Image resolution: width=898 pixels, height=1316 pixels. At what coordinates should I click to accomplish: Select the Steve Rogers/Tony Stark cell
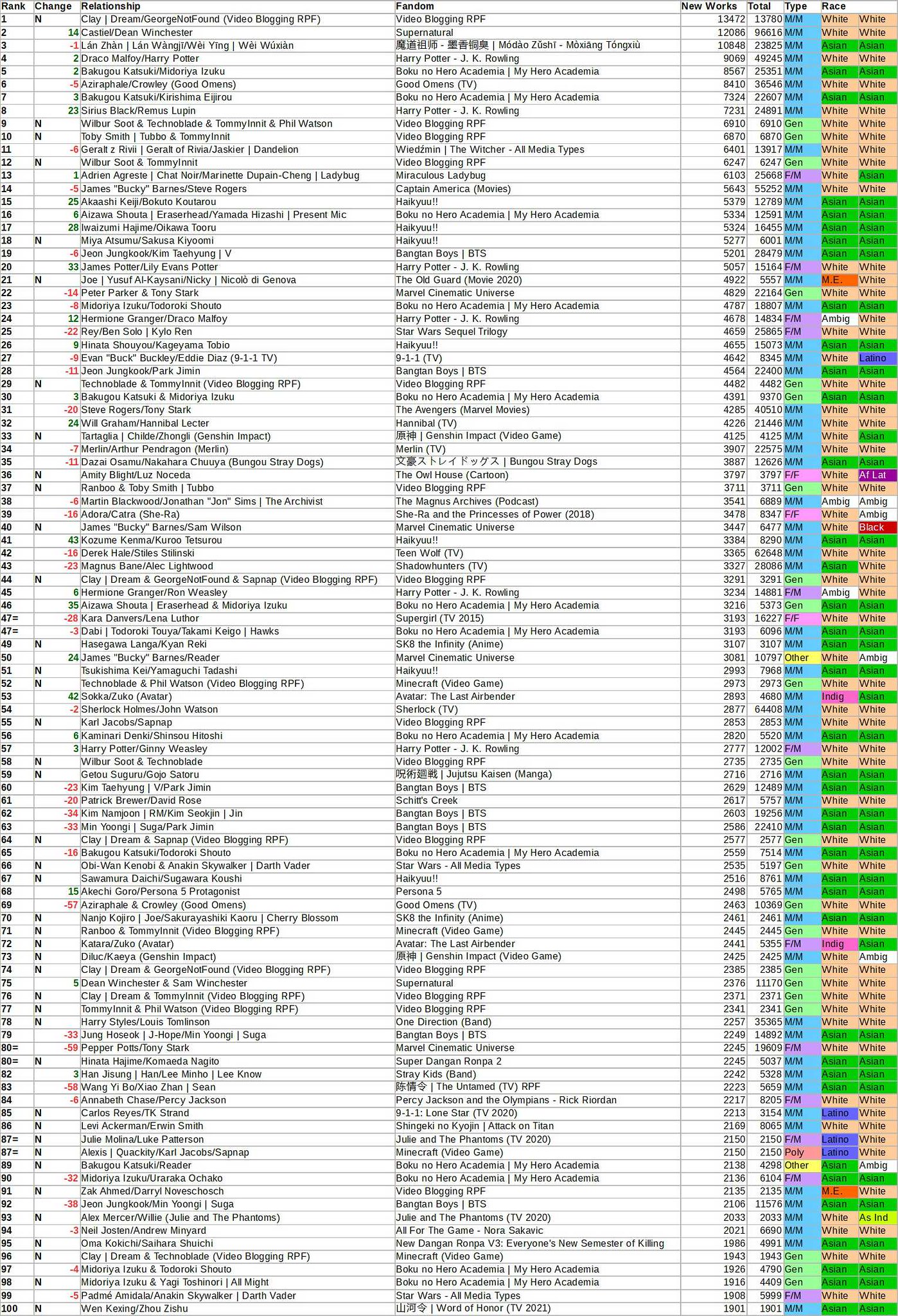pyautogui.click(x=237, y=410)
